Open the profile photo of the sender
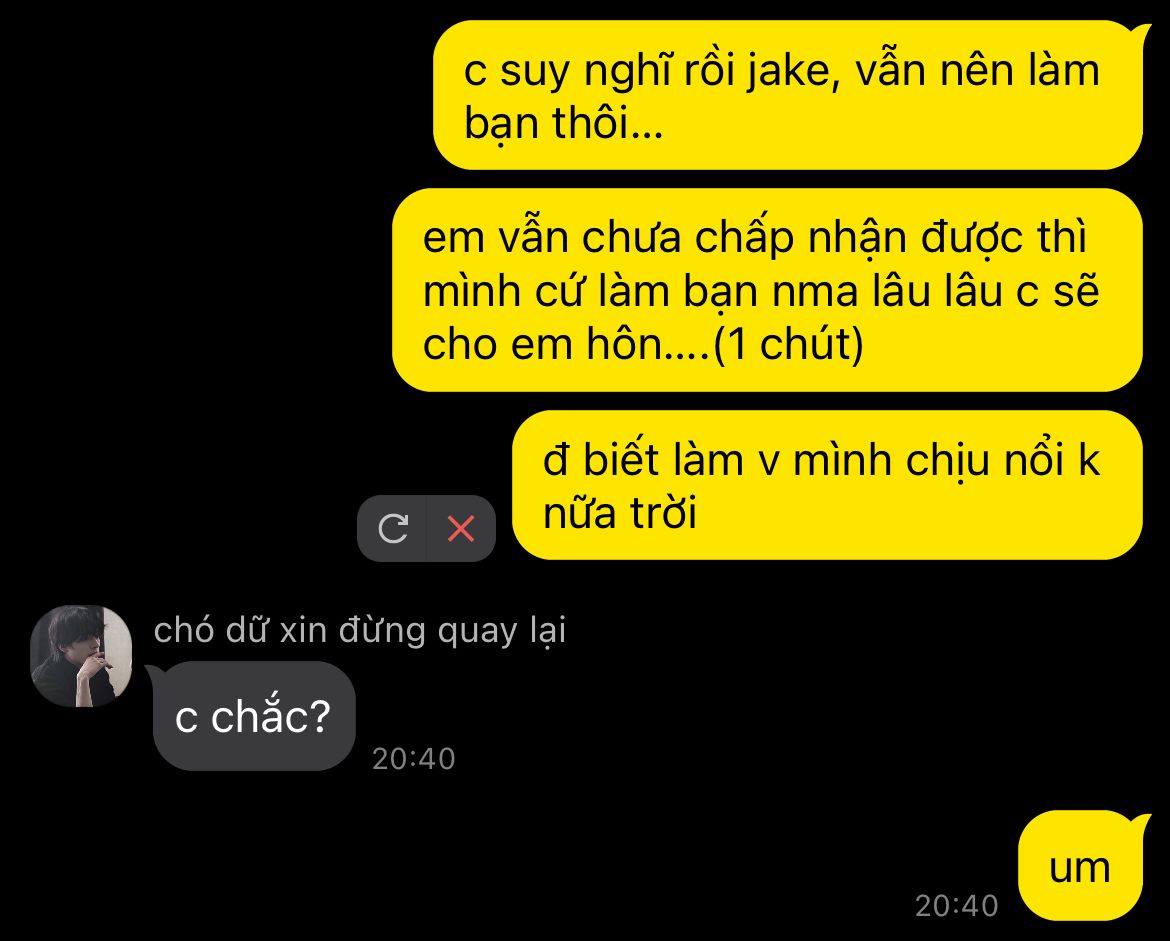Viewport: 1170px width, 941px height. (81, 656)
